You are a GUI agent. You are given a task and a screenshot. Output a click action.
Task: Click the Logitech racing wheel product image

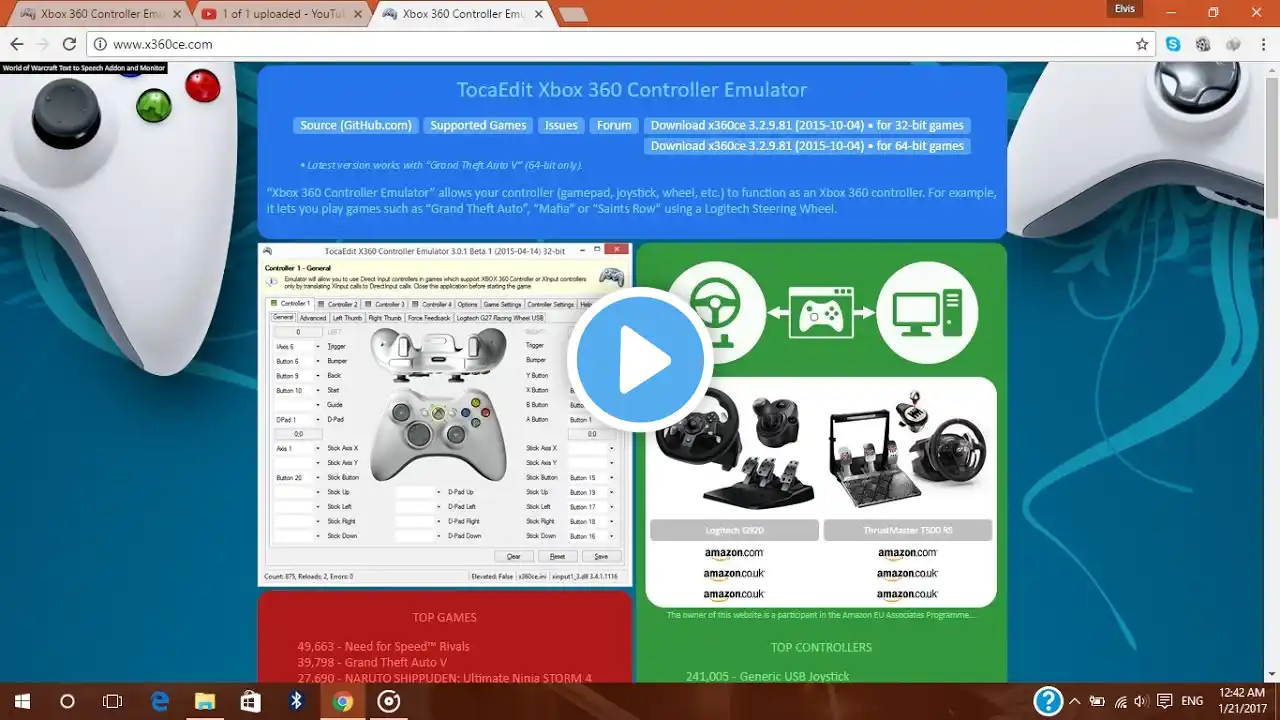coord(734,447)
